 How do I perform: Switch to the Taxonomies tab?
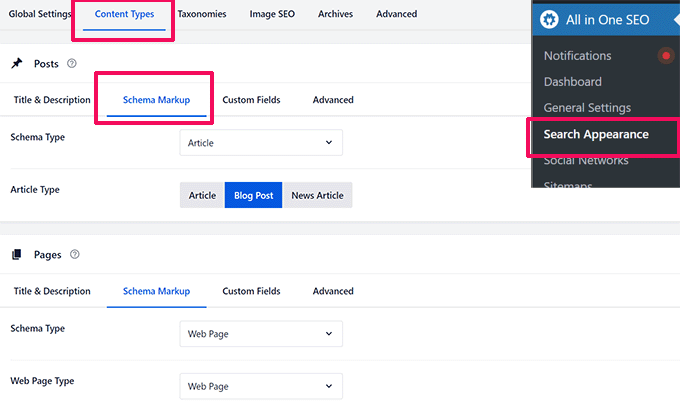pyautogui.click(x=201, y=14)
